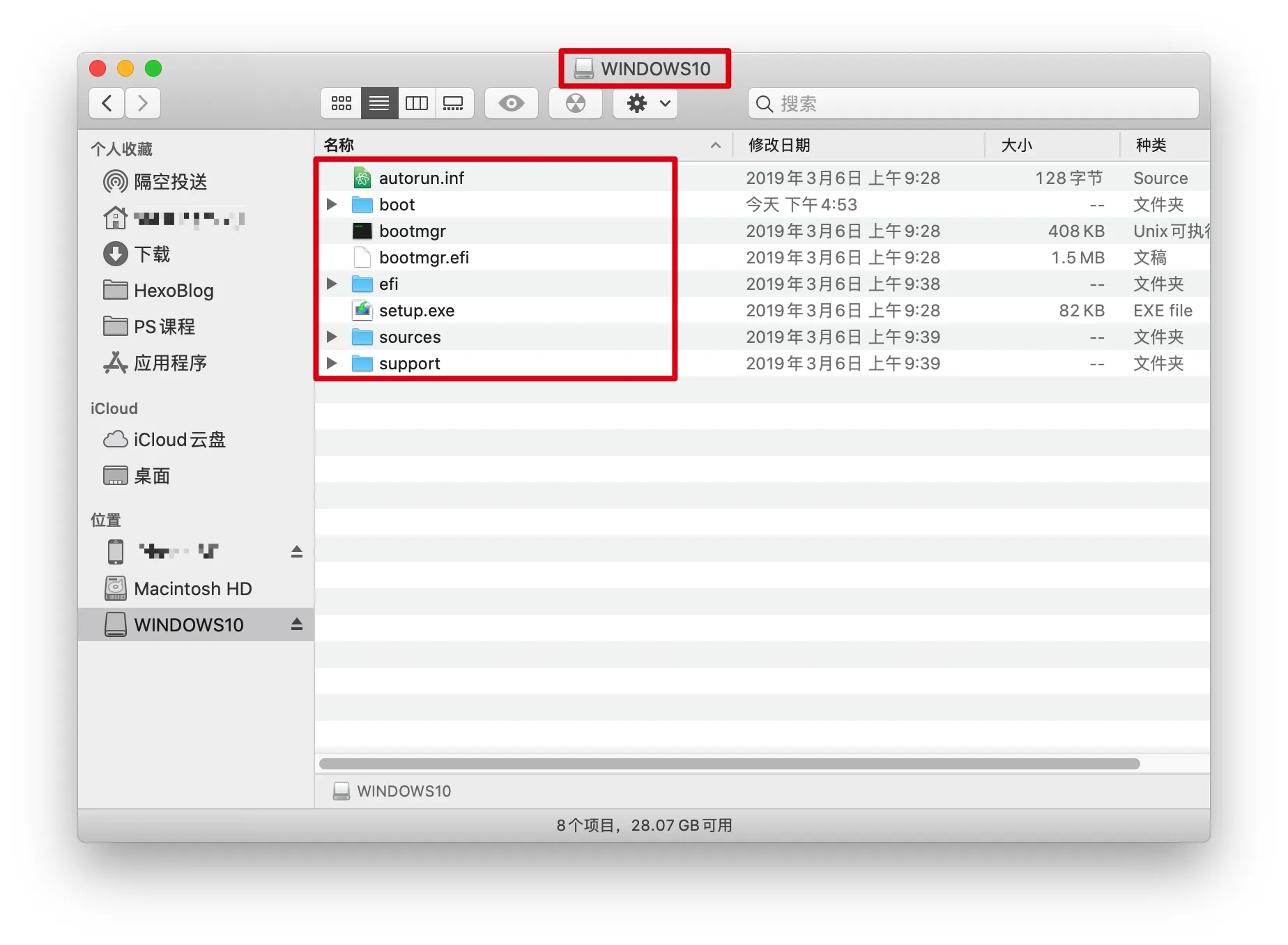This screenshot has height=945, width=1288.
Task: Eject the phone device
Action: point(297,552)
